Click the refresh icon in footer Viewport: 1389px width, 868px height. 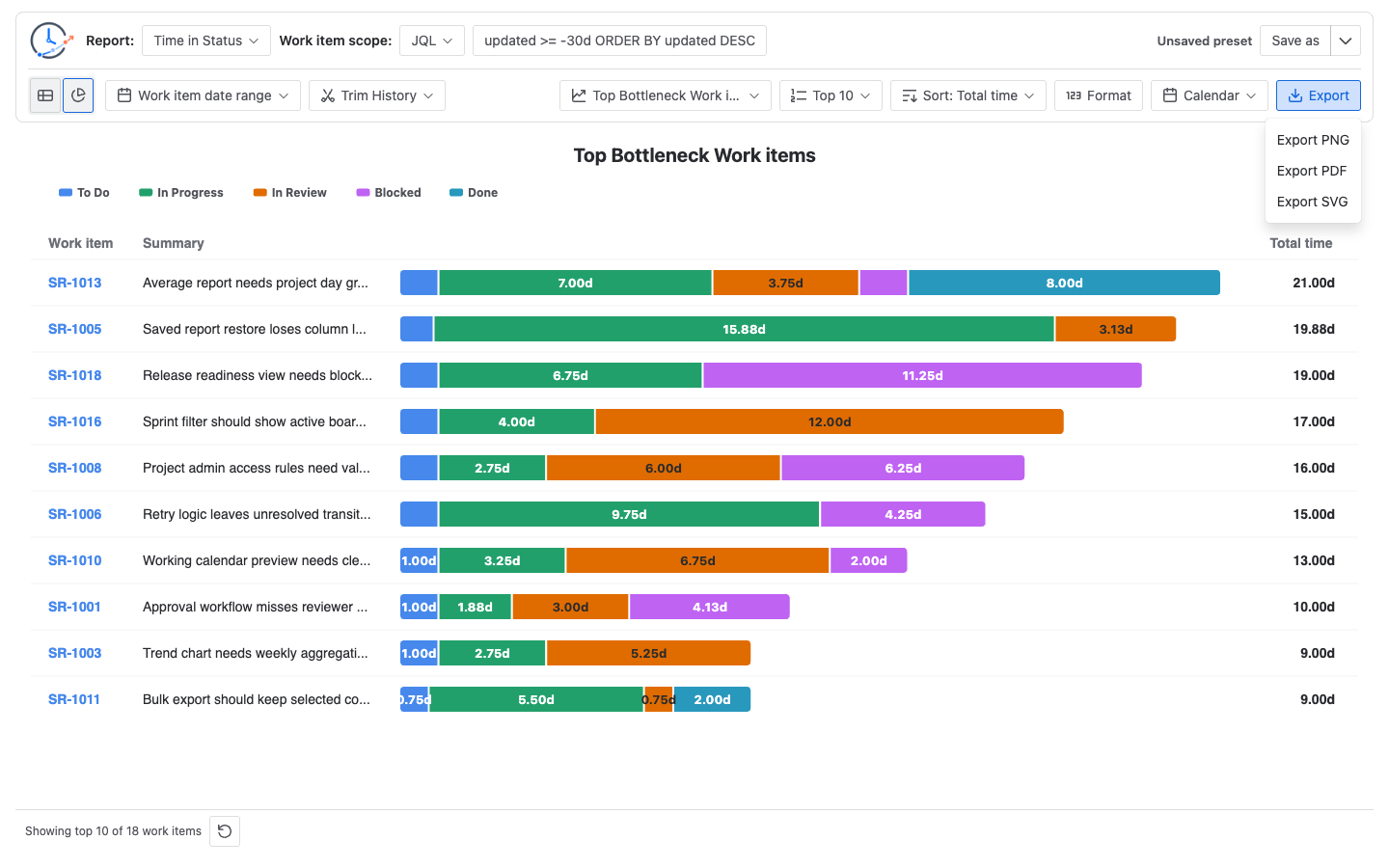225,831
